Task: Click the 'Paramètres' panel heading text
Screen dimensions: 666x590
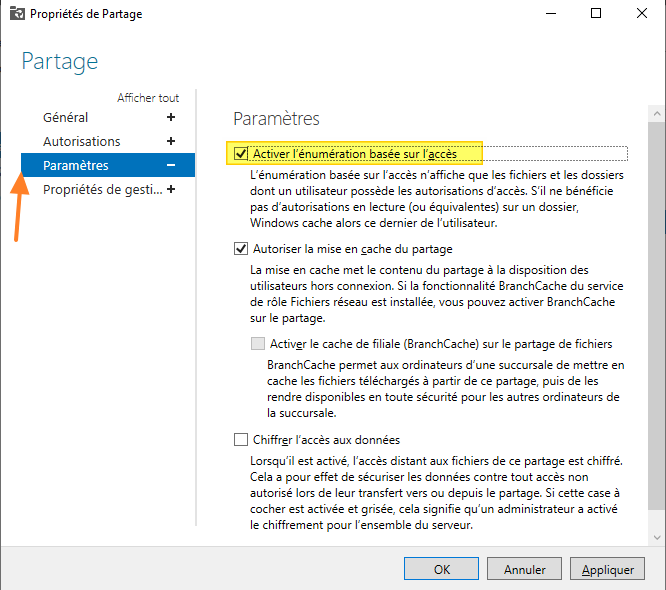Action: click(x=277, y=119)
